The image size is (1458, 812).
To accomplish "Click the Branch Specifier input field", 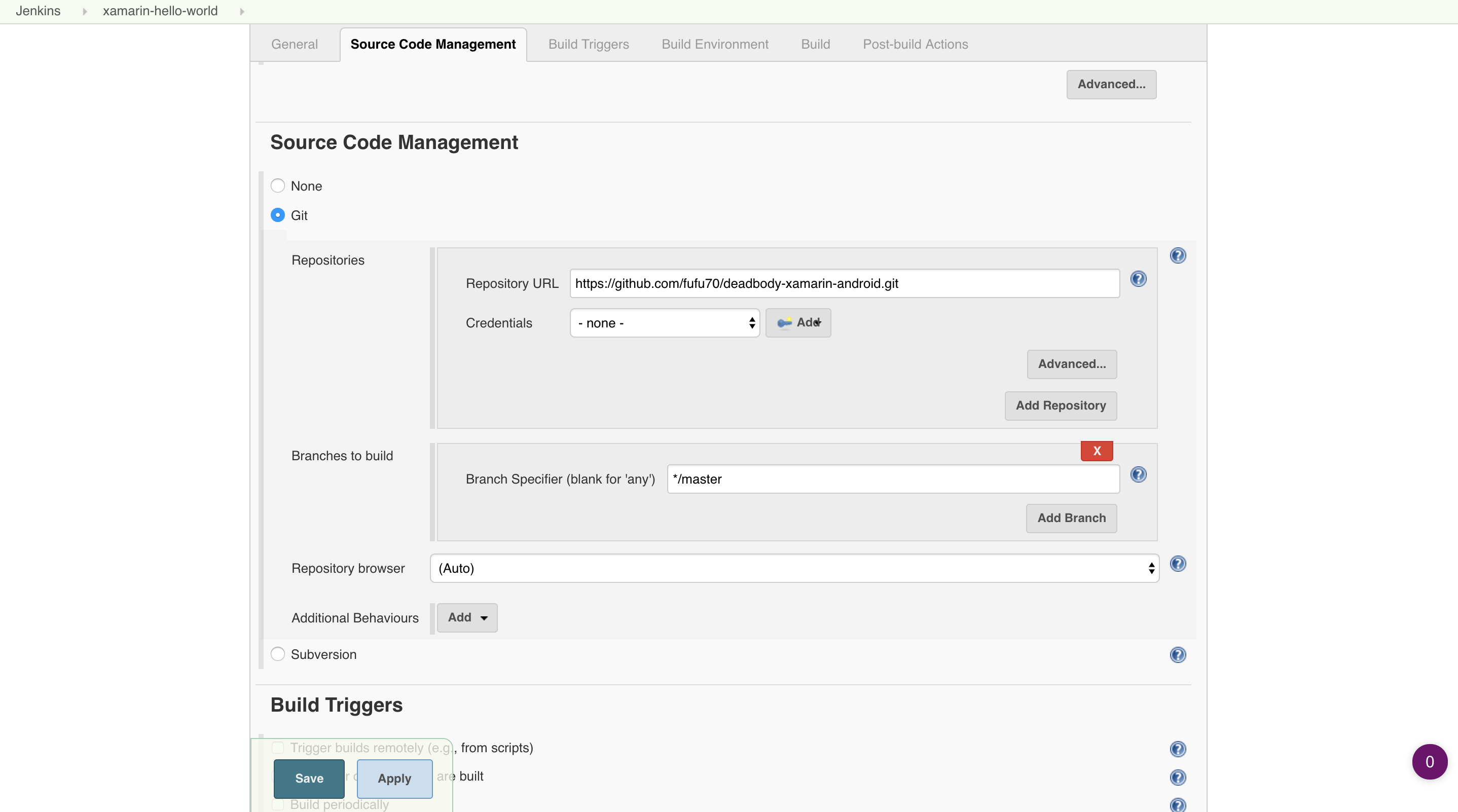I will click(893, 479).
